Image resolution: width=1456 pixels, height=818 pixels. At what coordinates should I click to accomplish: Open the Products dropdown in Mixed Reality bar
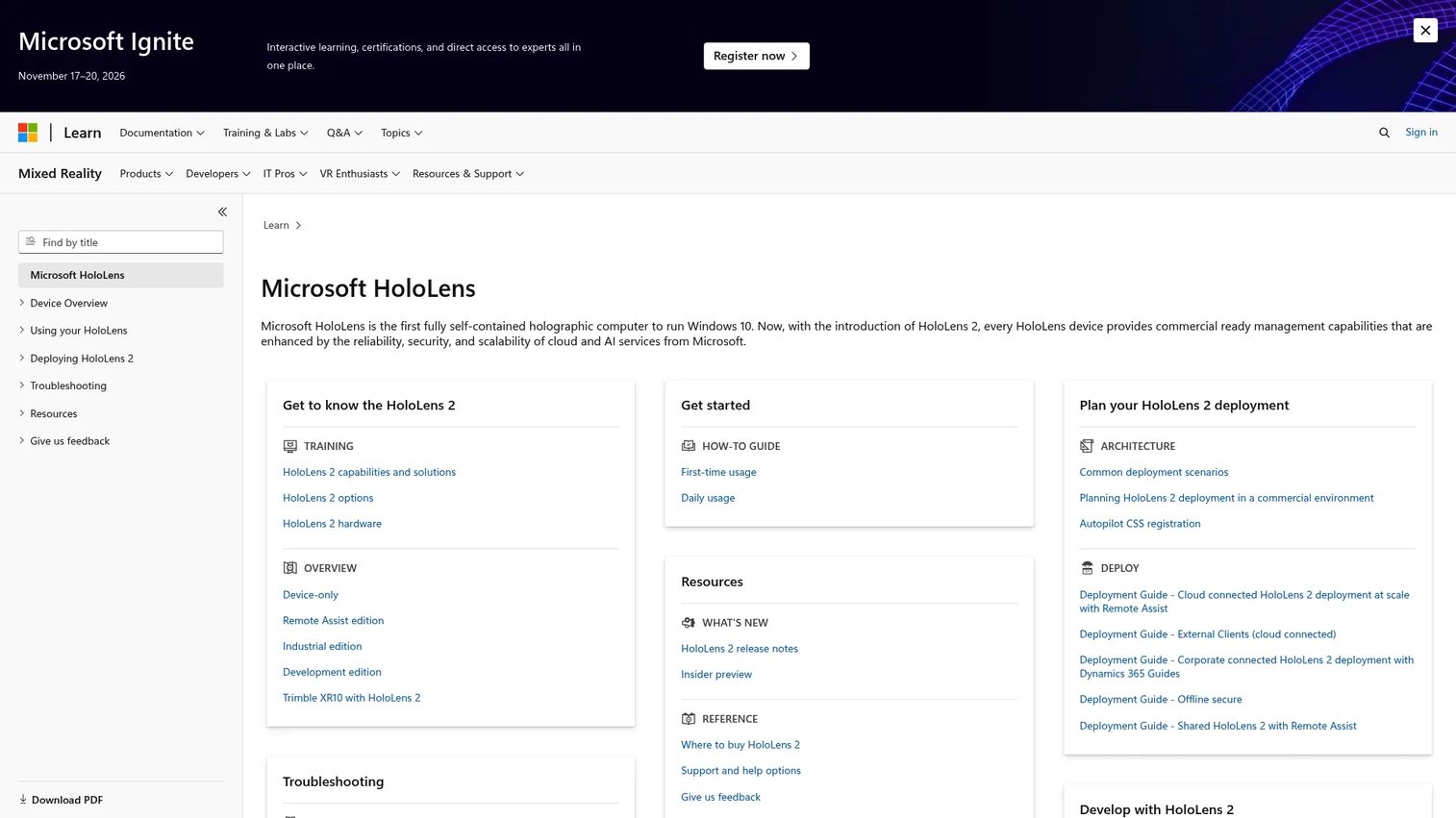[146, 174]
